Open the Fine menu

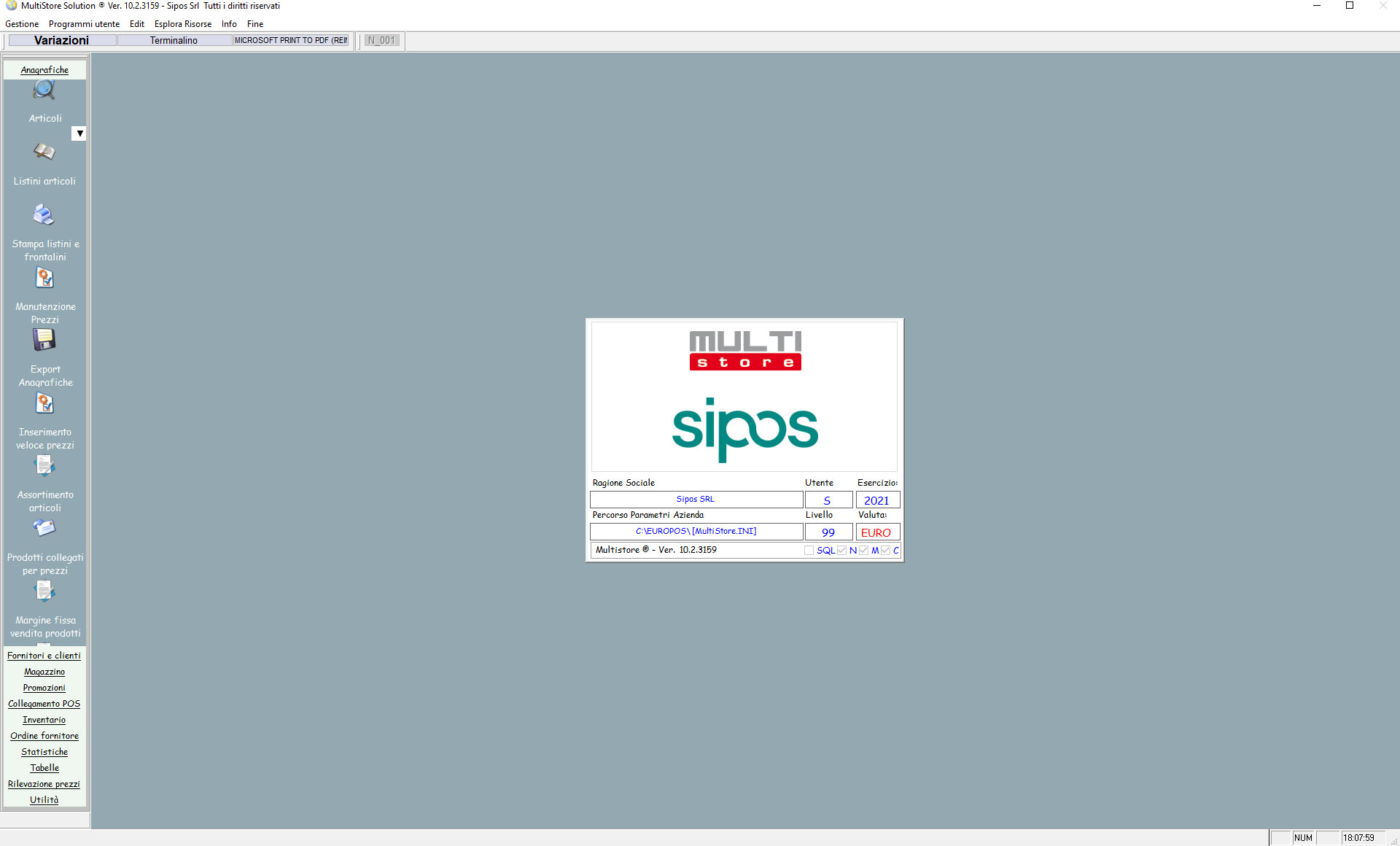coord(255,24)
